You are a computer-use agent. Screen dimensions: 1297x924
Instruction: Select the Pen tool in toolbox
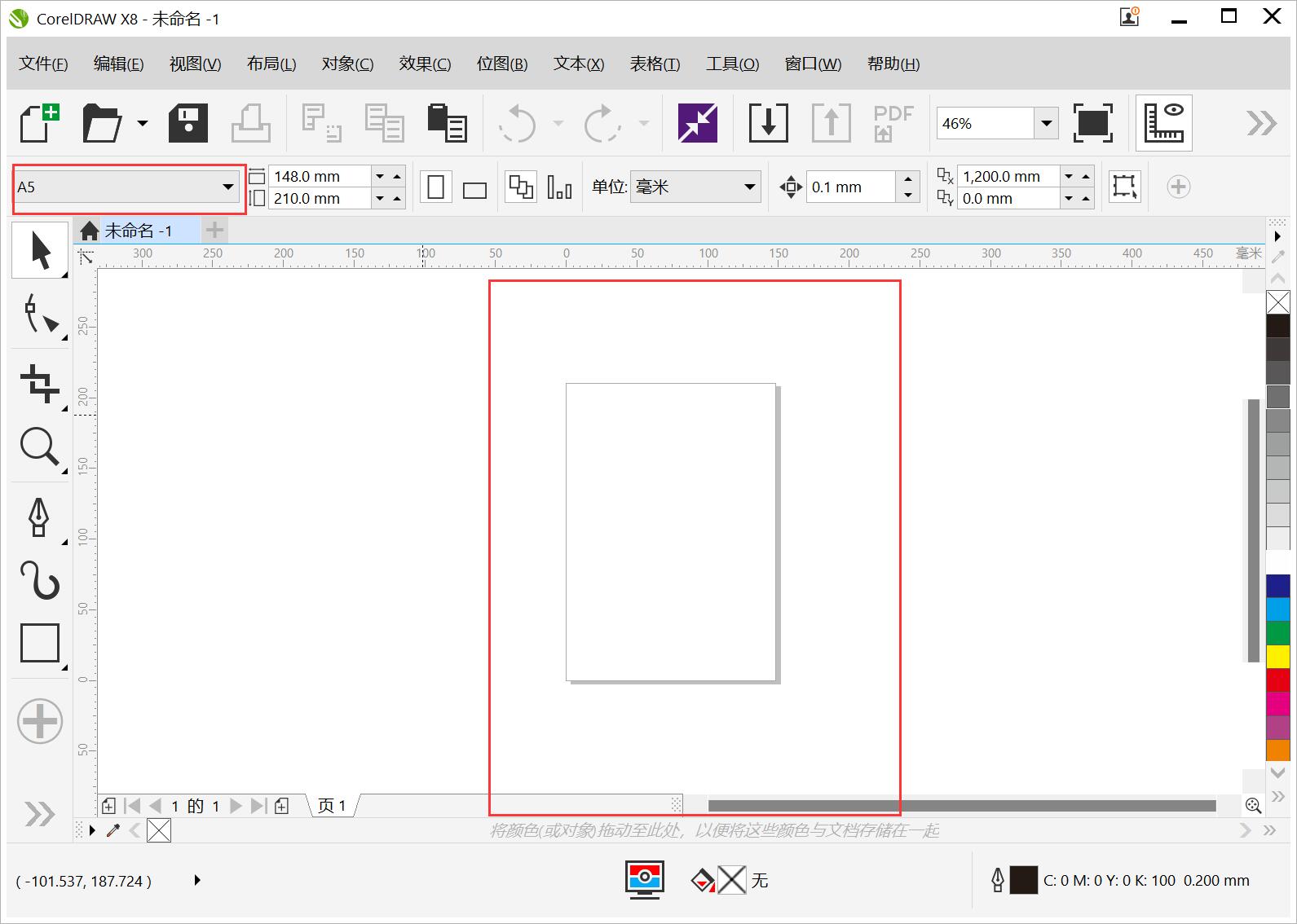[40, 517]
